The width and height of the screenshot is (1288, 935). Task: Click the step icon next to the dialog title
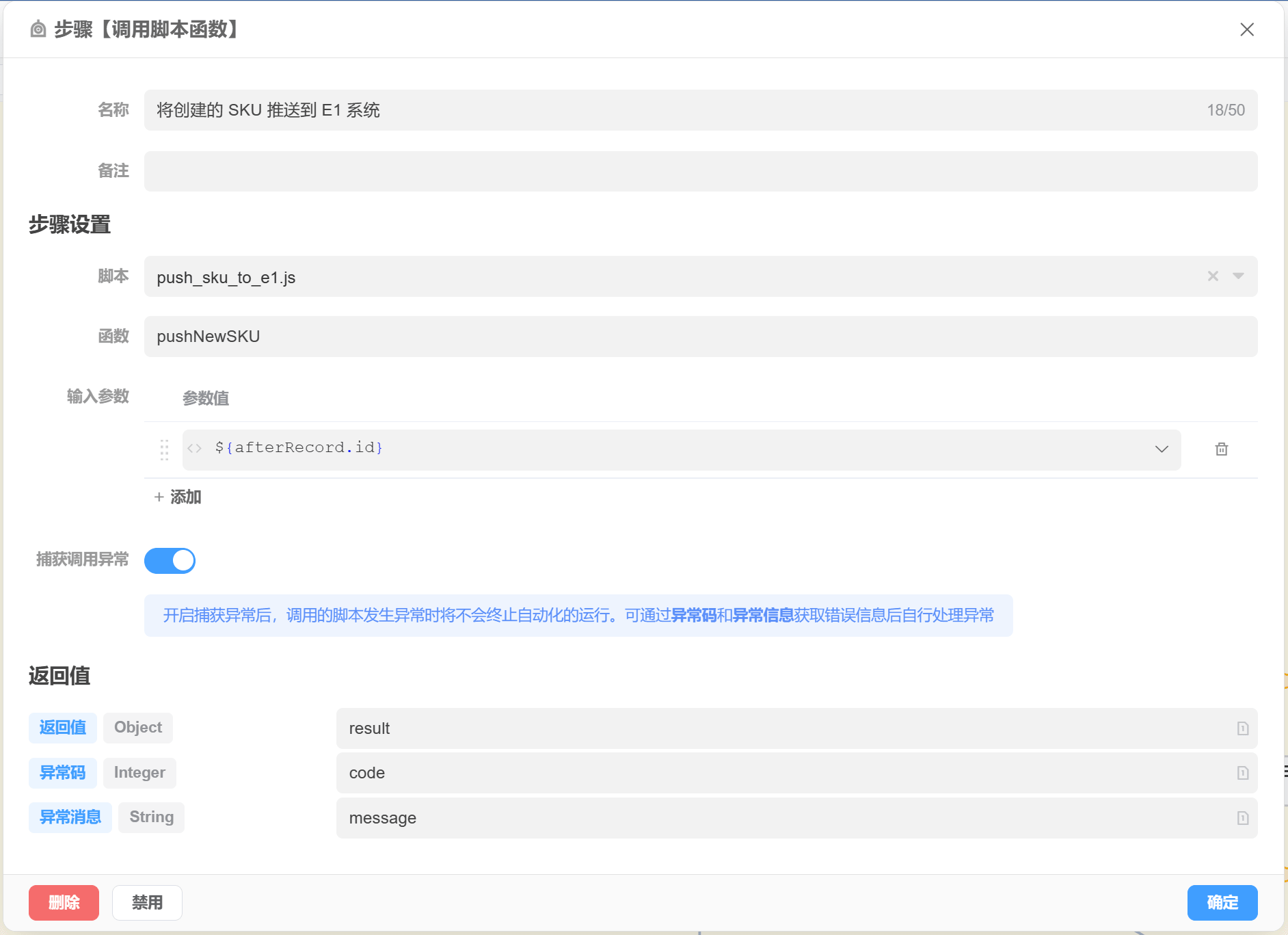(x=39, y=29)
